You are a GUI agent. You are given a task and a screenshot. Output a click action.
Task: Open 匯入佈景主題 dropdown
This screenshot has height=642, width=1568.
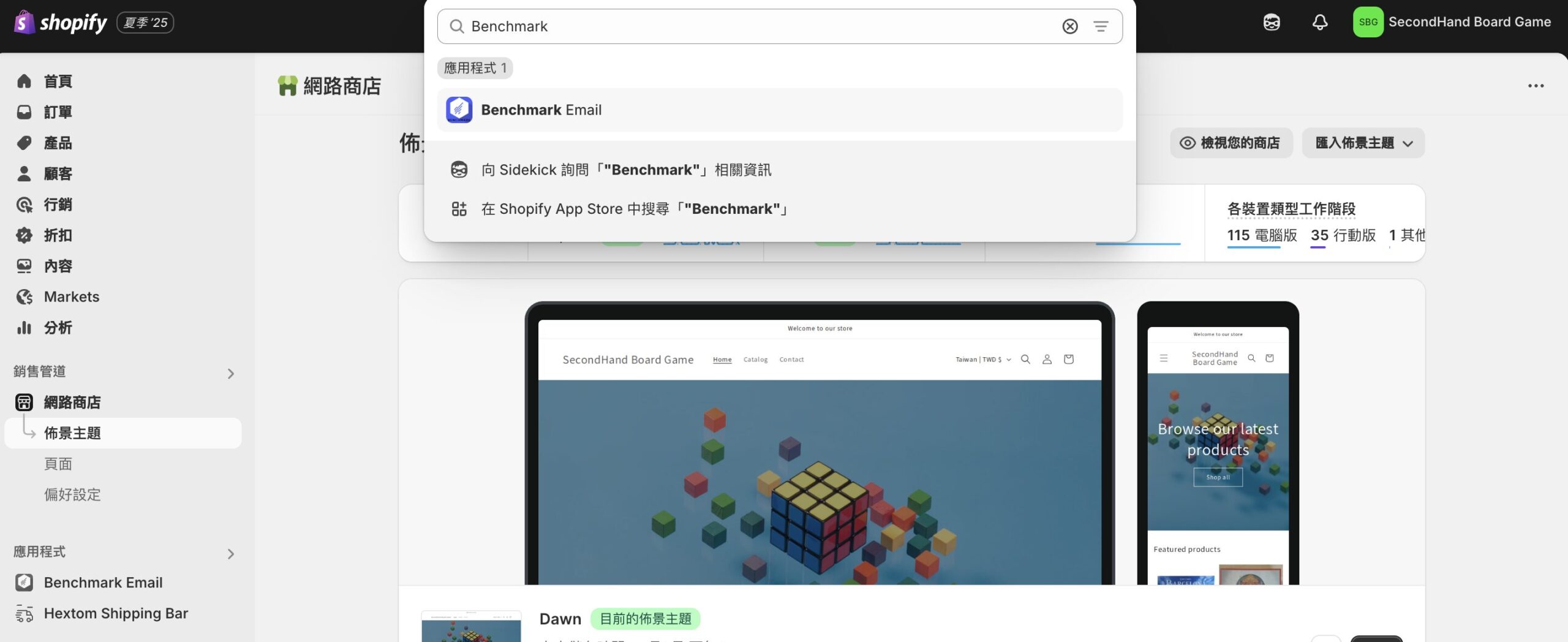1363,143
